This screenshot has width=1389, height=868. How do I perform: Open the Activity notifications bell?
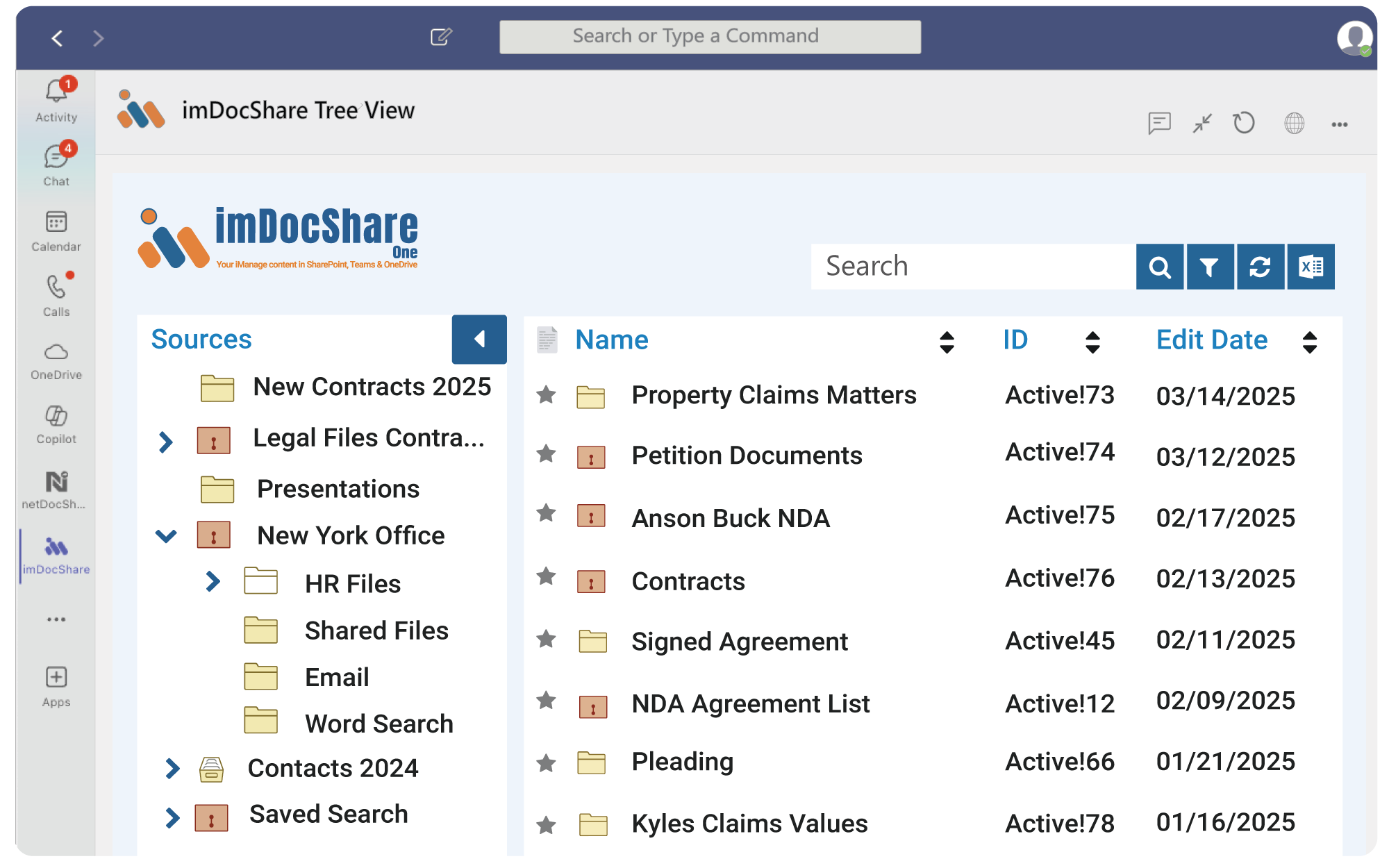(56, 101)
